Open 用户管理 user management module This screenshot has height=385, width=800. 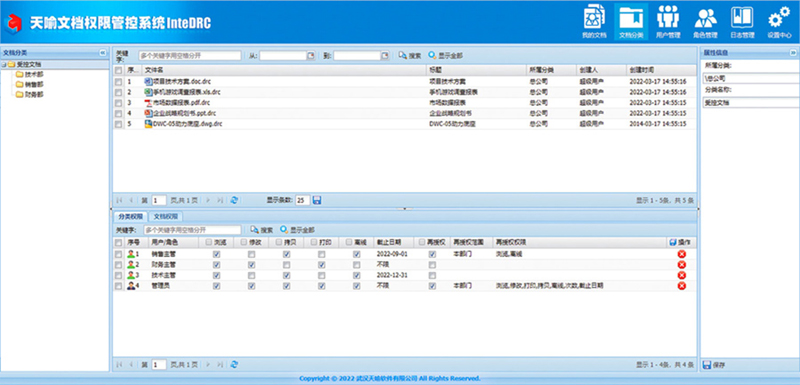tap(668, 21)
